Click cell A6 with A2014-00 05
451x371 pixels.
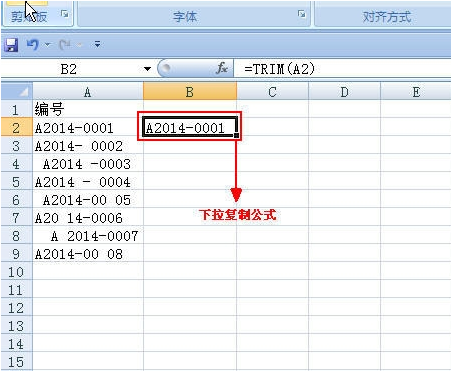pos(88,199)
